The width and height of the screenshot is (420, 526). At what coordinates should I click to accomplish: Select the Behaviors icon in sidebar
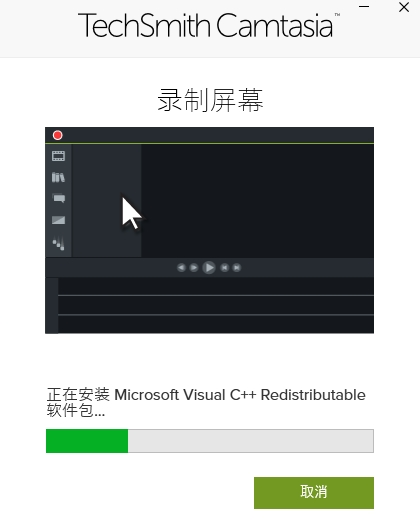click(x=58, y=243)
